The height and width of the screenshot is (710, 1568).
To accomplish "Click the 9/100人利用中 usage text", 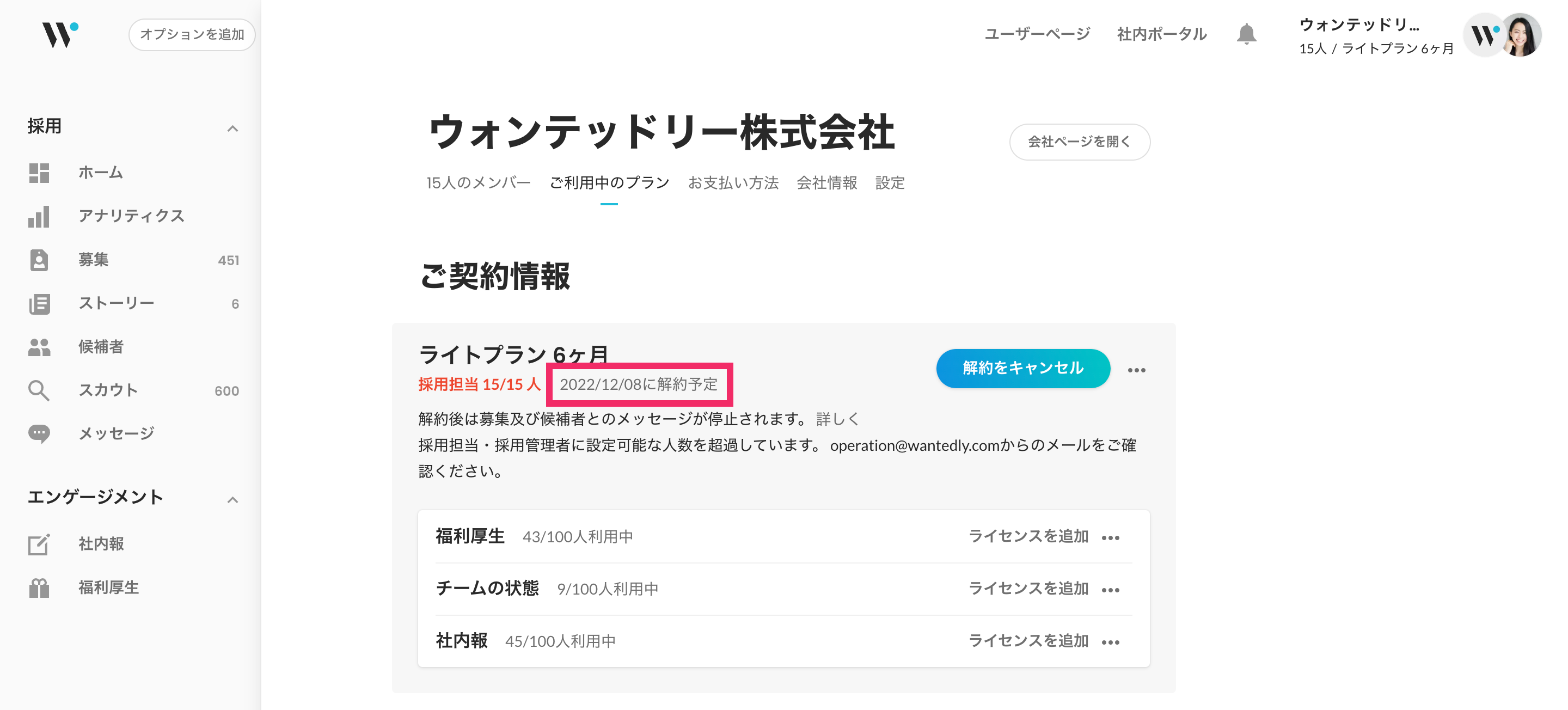I will (608, 590).
